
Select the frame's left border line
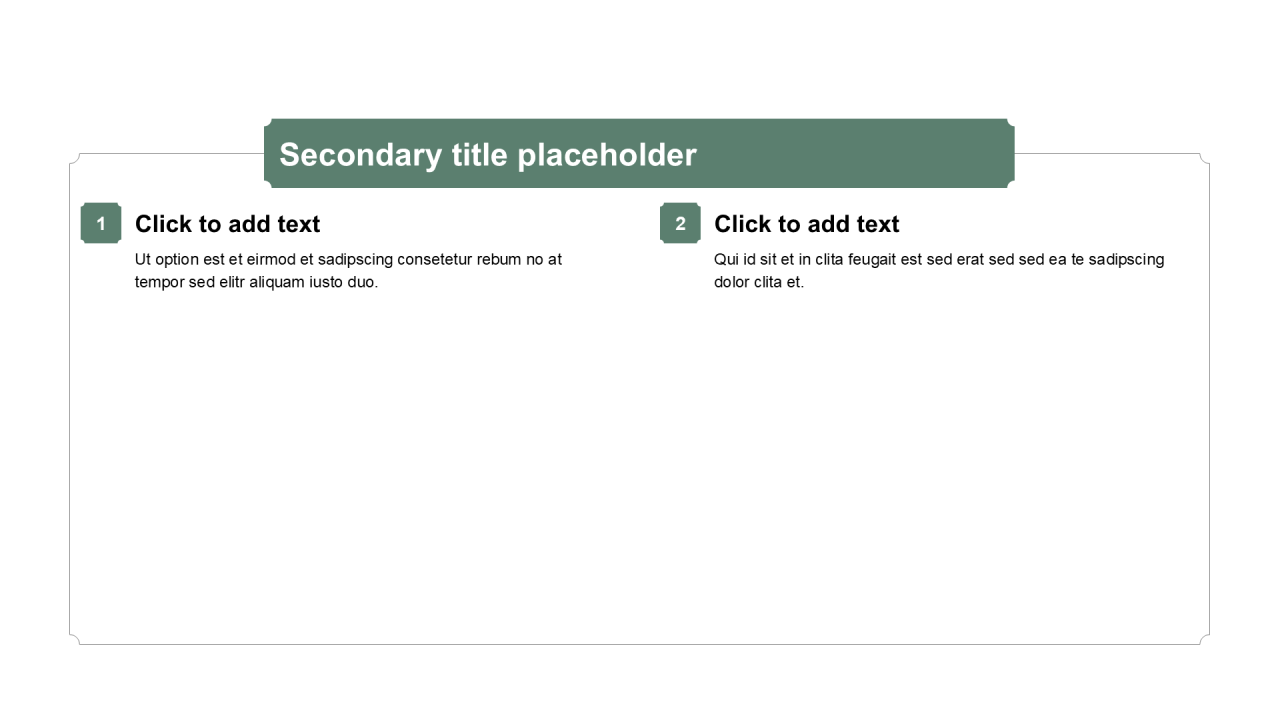tap(70, 400)
